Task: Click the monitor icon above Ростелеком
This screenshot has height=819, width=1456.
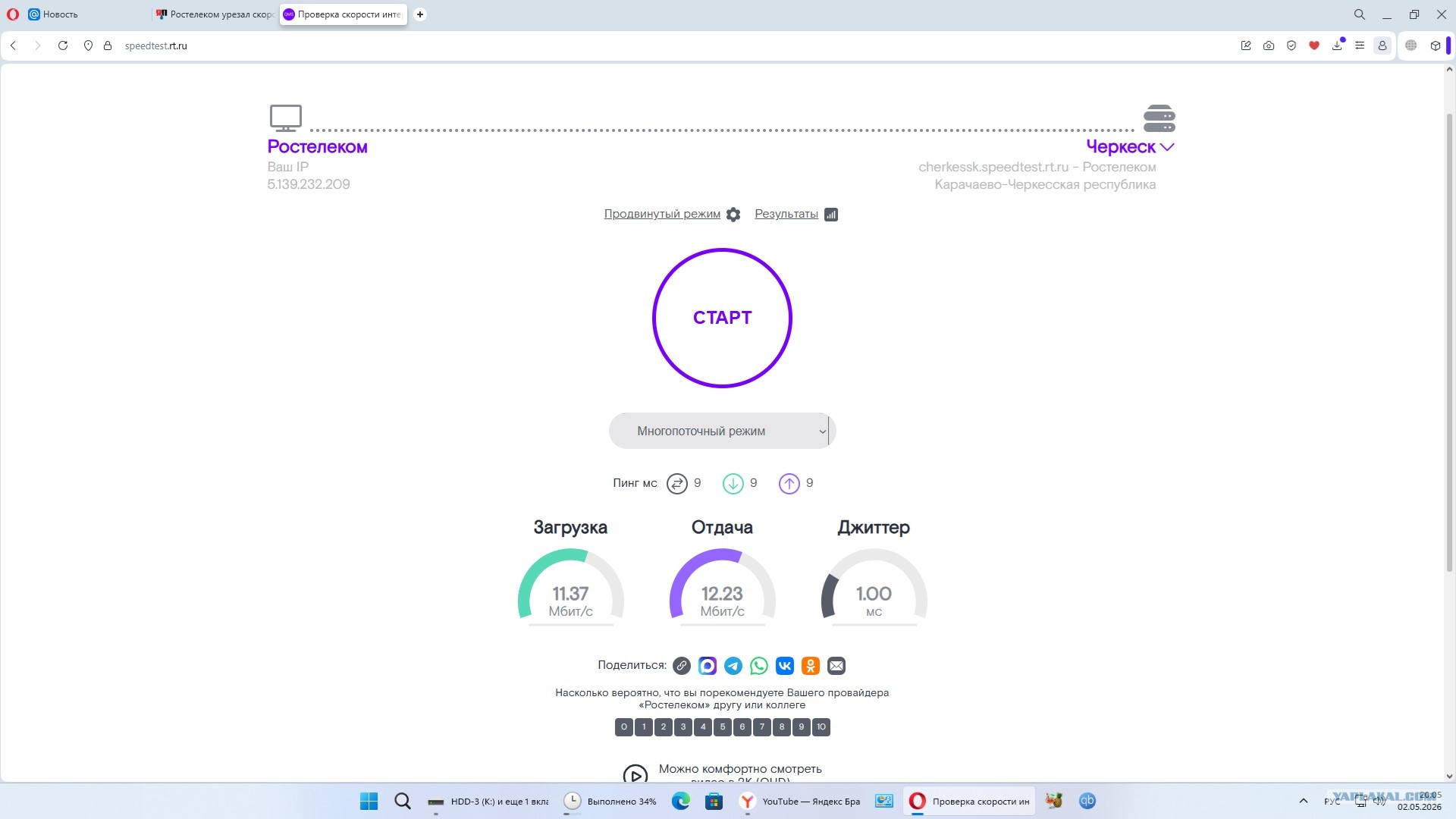Action: point(286,118)
